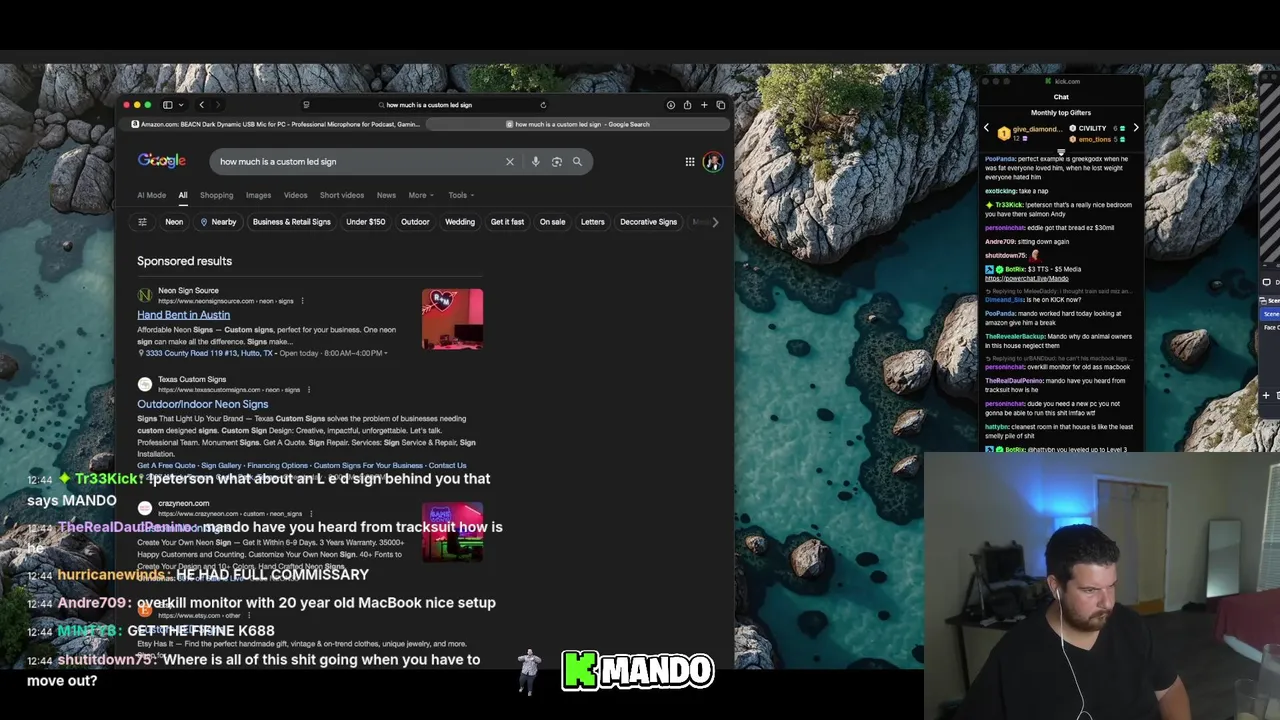1280x720 pixels.
Task: Toggle the Safari sidebar button
Action: tap(167, 105)
